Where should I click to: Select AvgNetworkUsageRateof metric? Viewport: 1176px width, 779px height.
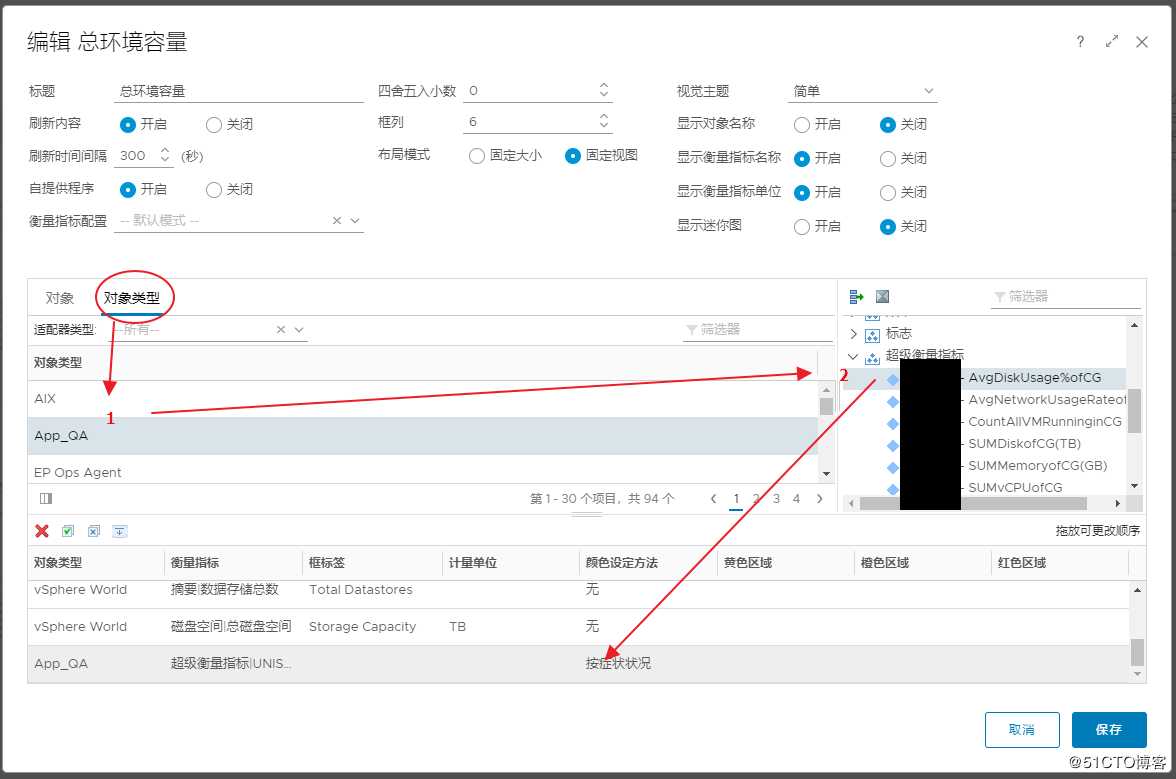[1047, 400]
